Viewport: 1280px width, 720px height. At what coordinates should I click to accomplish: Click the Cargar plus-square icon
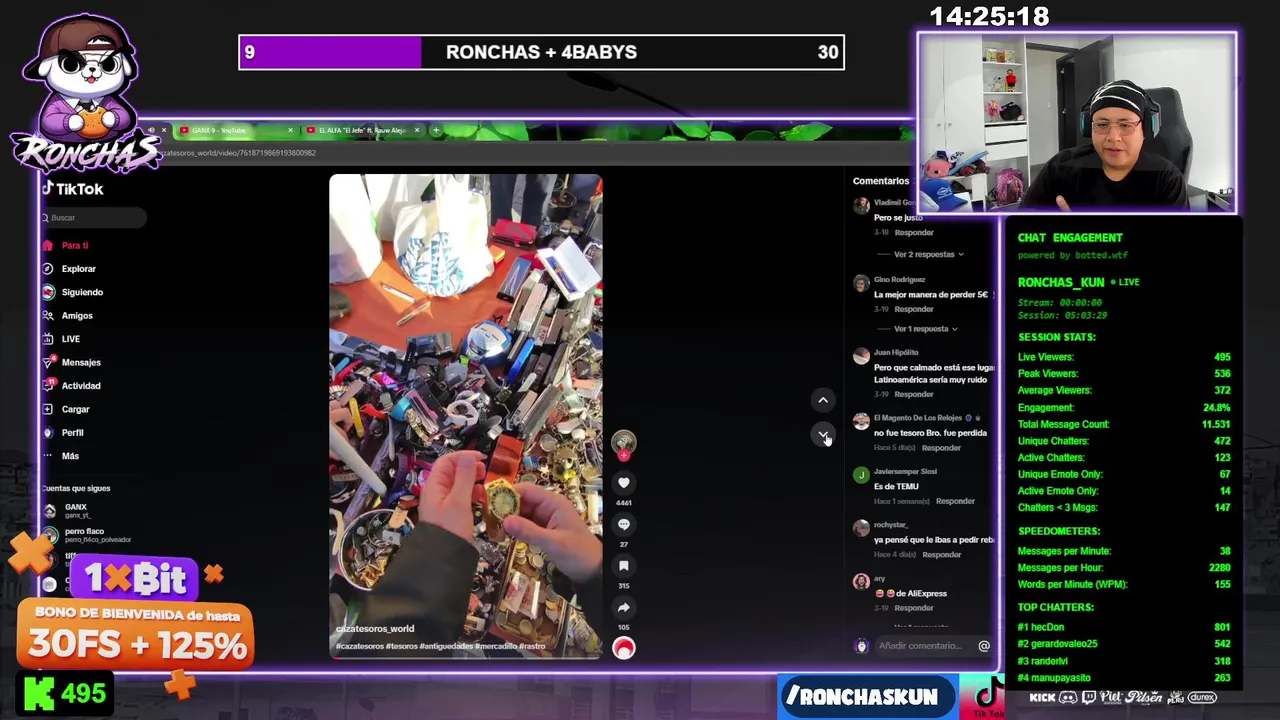coord(48,409)
